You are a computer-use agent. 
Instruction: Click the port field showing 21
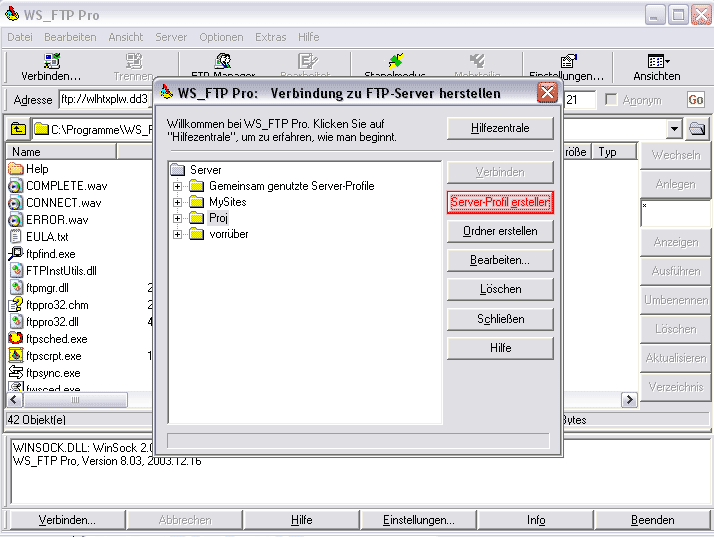pyautogui.click(x=580, y=100)
